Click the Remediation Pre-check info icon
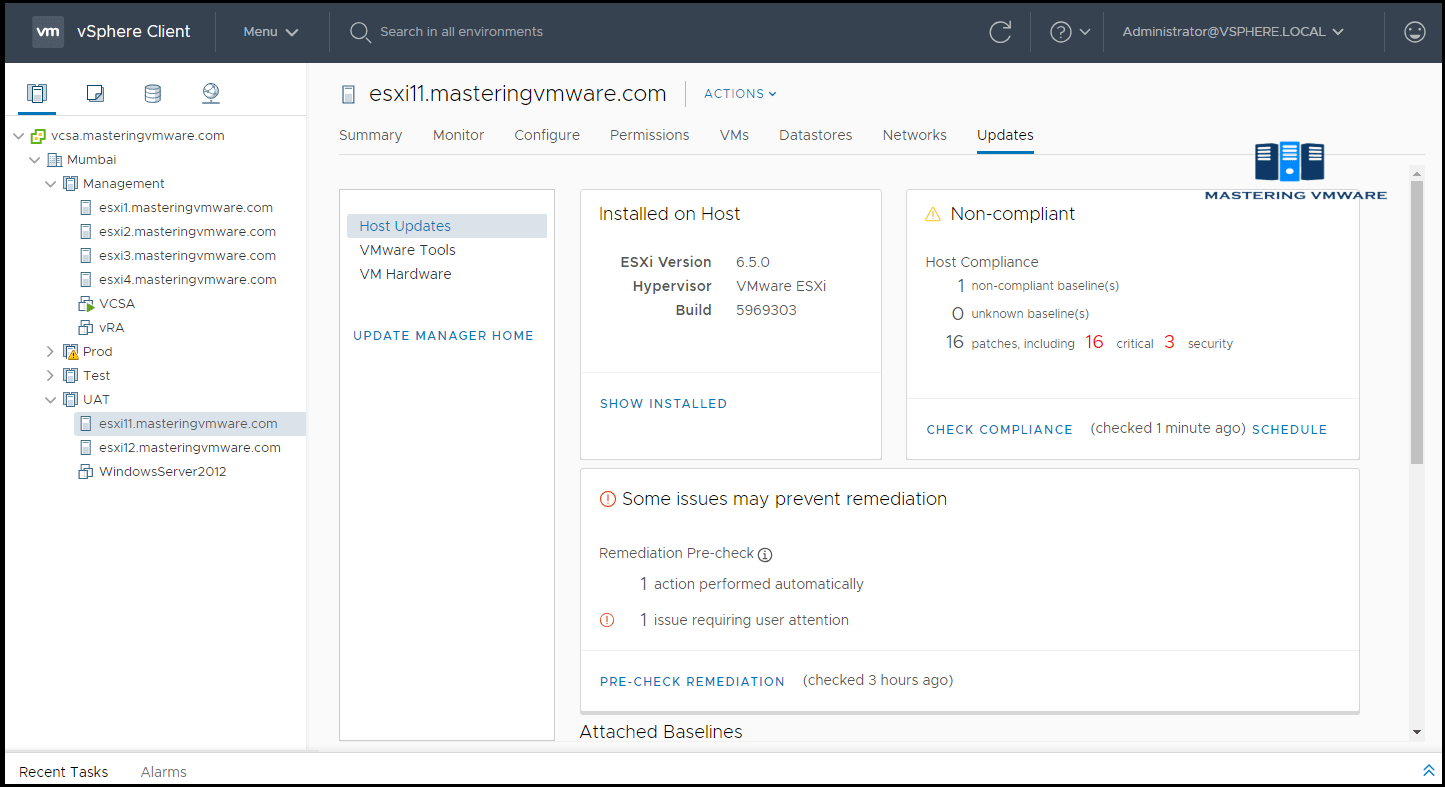Image resolution: width=1445 pixels, height=787 pixels. [x=764, y=554]
